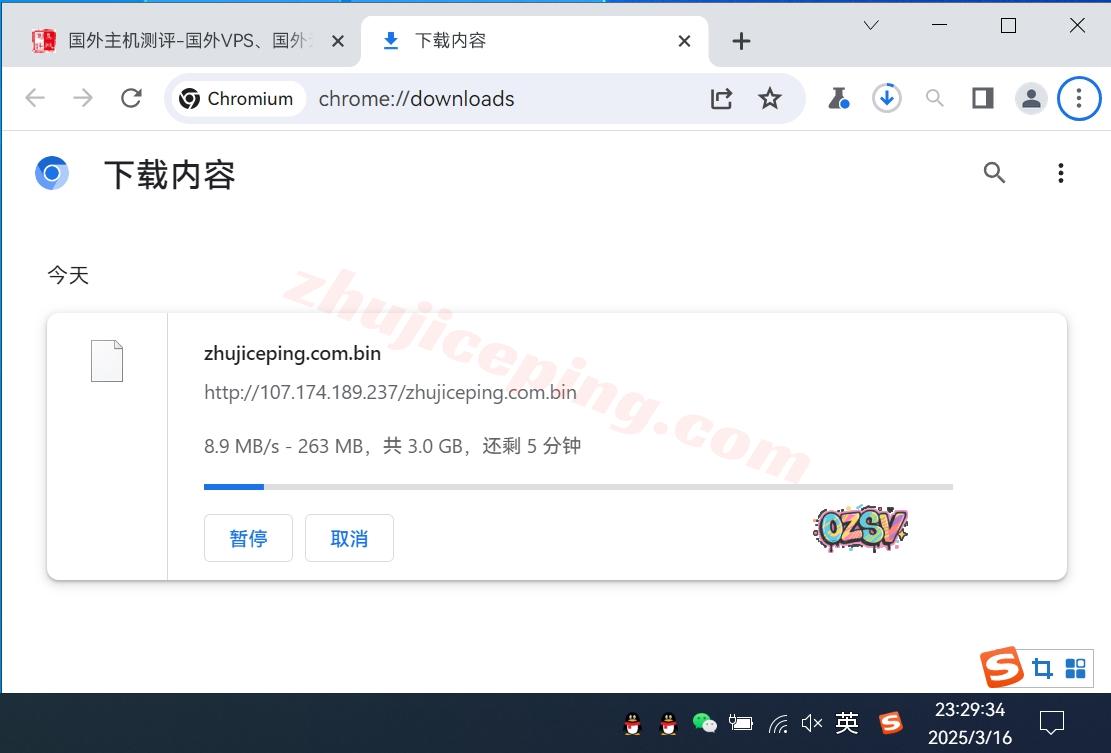Reload the page with the refresh icon
The image size is (1111, 753).
pos(131,98)
